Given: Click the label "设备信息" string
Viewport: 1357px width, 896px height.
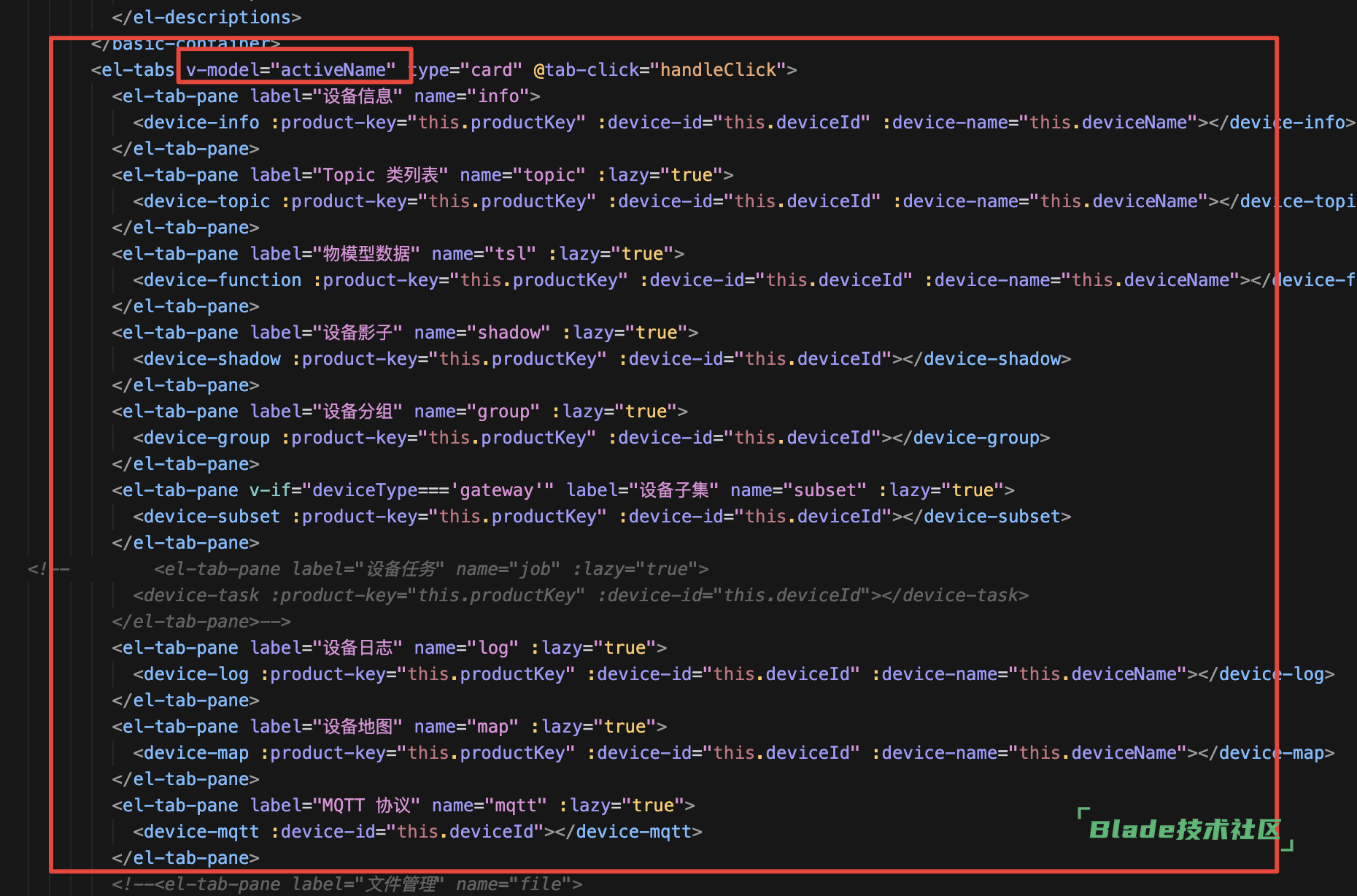Looking at the screenshot, I should 357,96.
